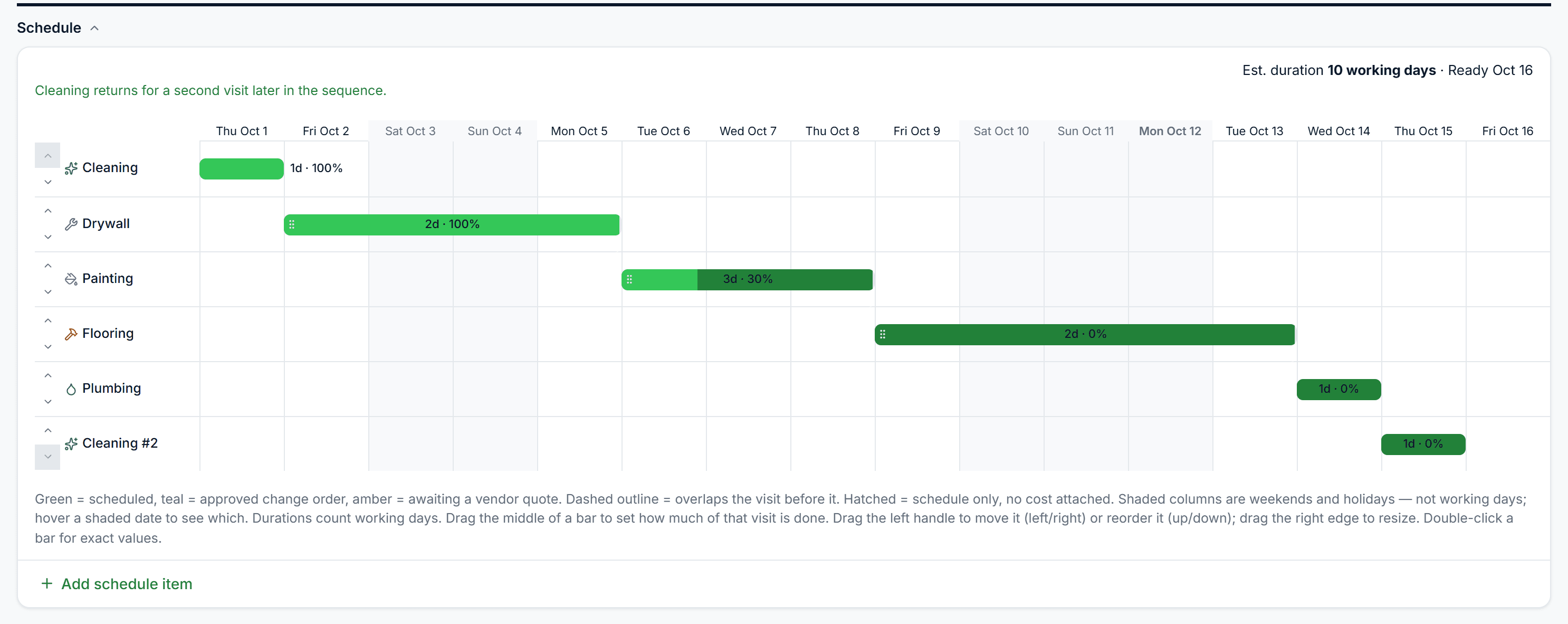Click the Cleaning sparkle icon
1568x624 pixels.
pos(71,168)
